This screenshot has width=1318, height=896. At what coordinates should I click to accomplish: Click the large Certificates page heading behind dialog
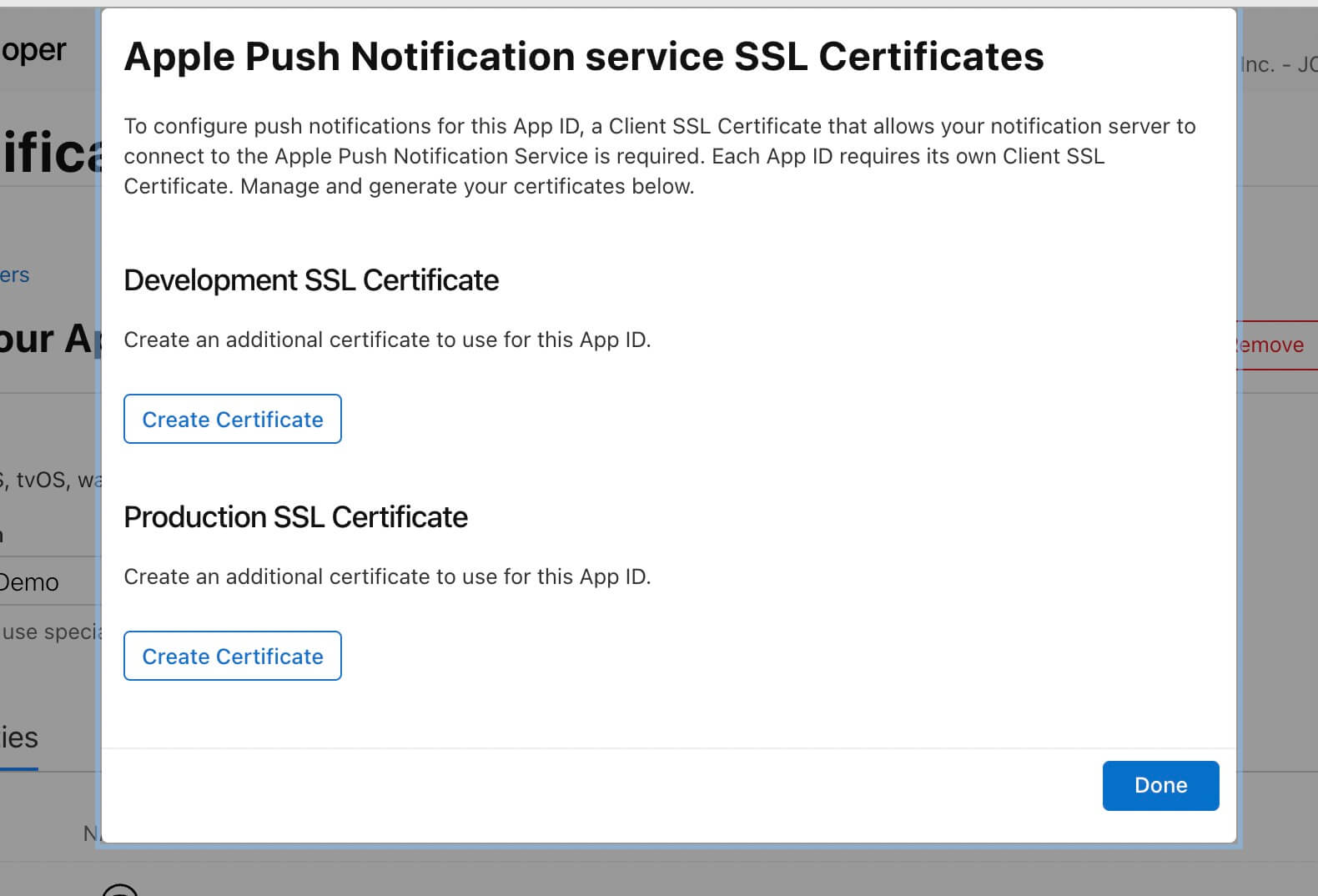tap(50, 153)
